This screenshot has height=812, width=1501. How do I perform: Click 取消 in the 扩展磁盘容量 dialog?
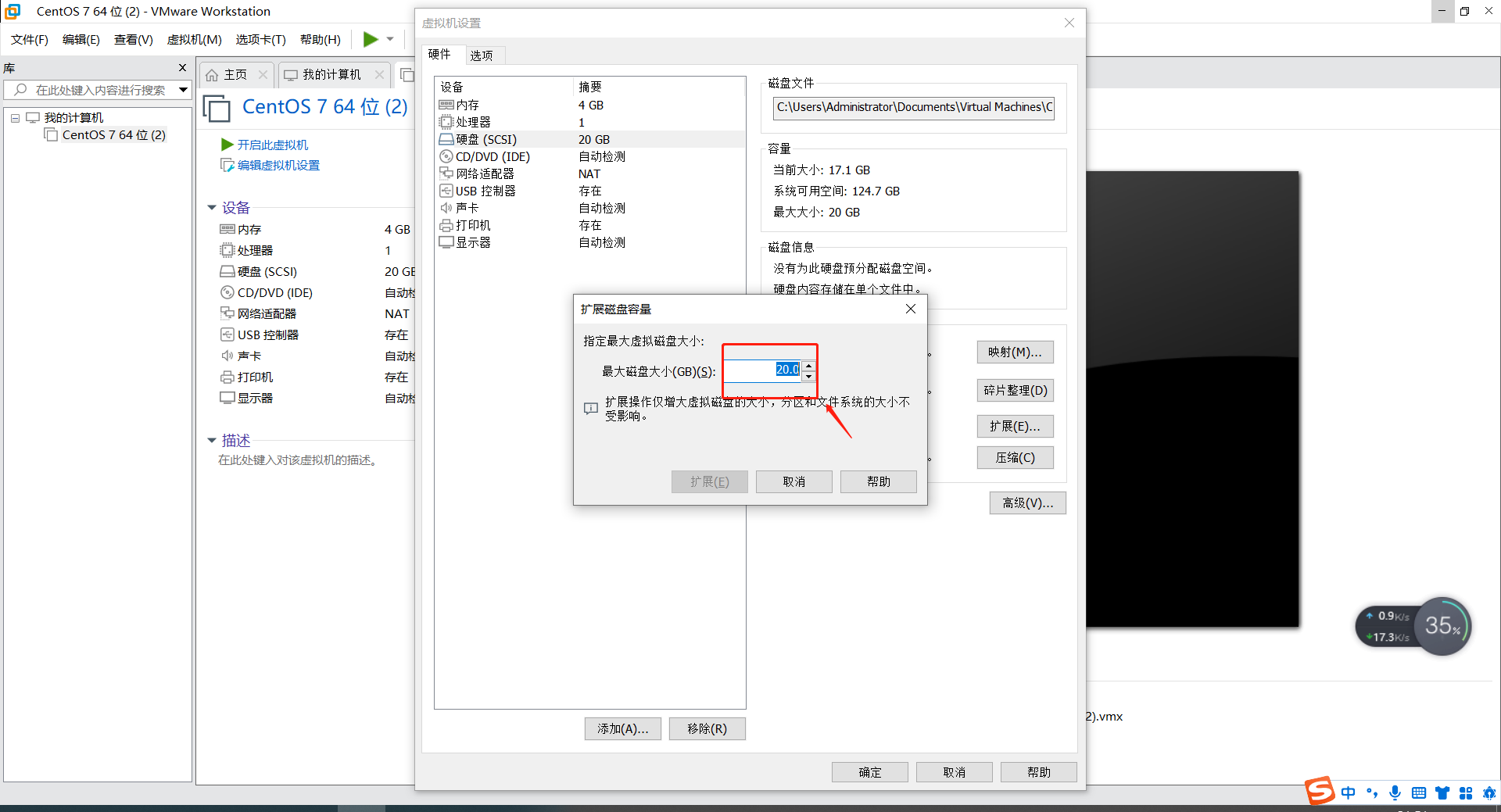(794, 481)
